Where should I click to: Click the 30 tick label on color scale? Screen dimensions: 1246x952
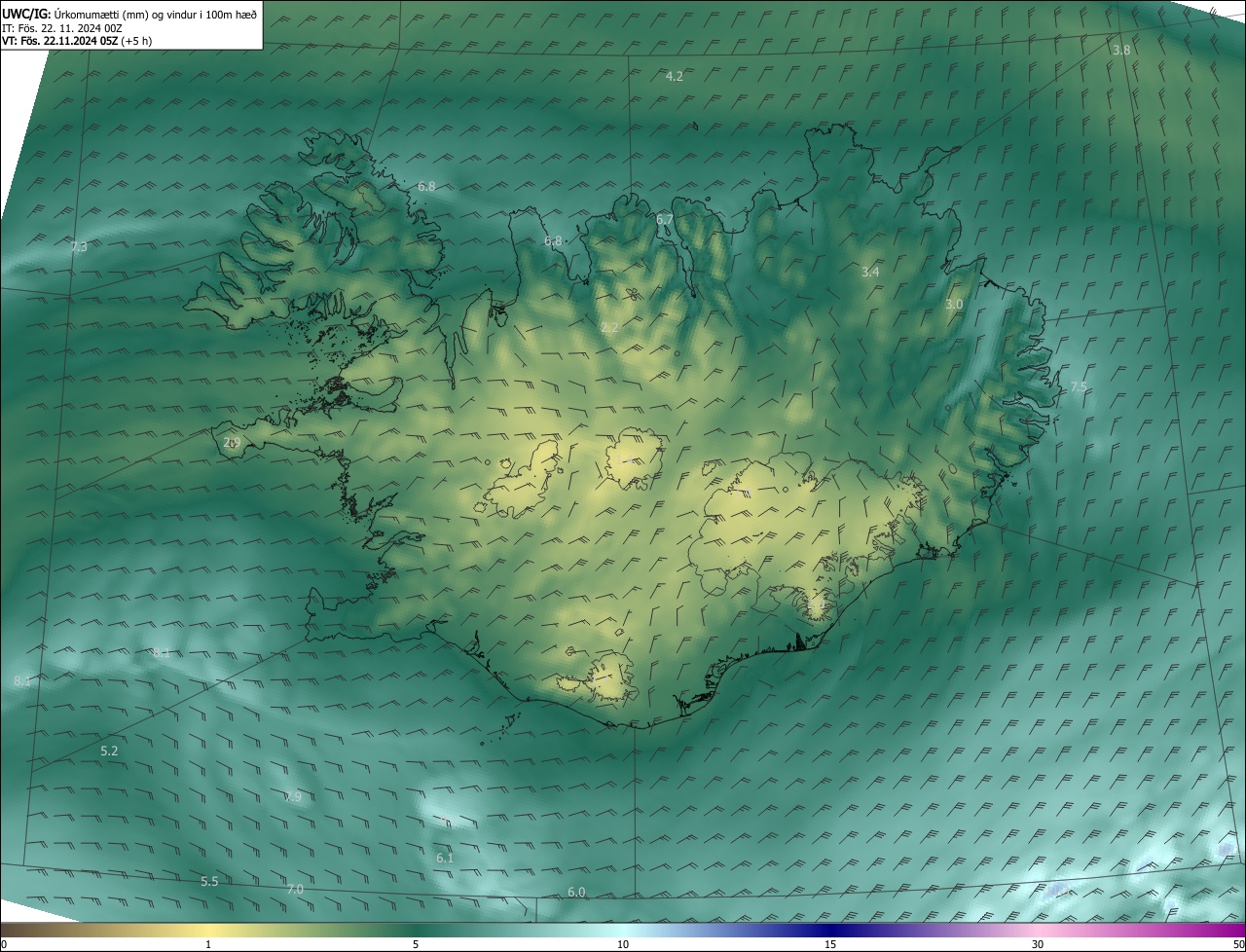[1038, 945]
